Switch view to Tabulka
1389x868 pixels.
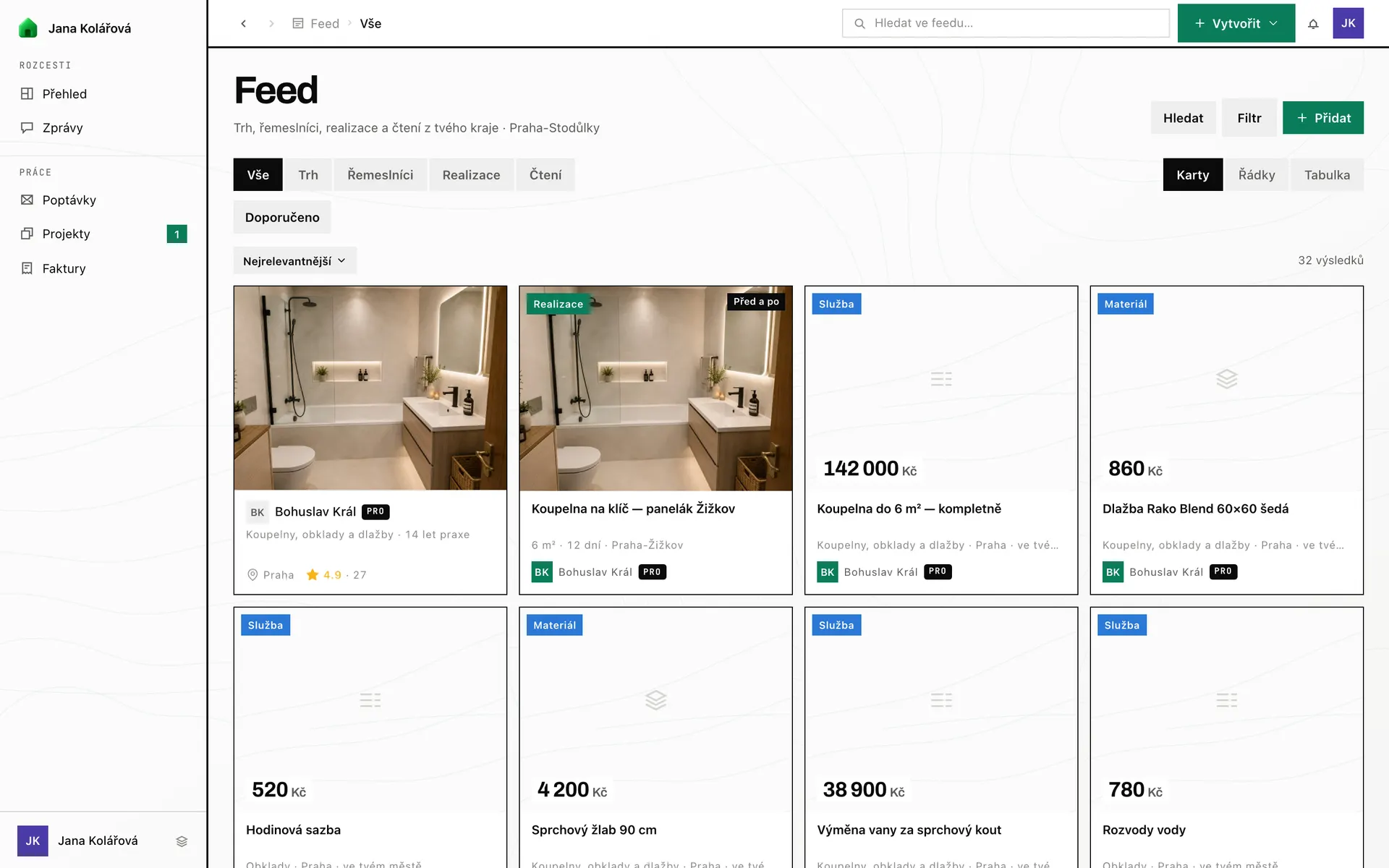(x=1327, y=175)
